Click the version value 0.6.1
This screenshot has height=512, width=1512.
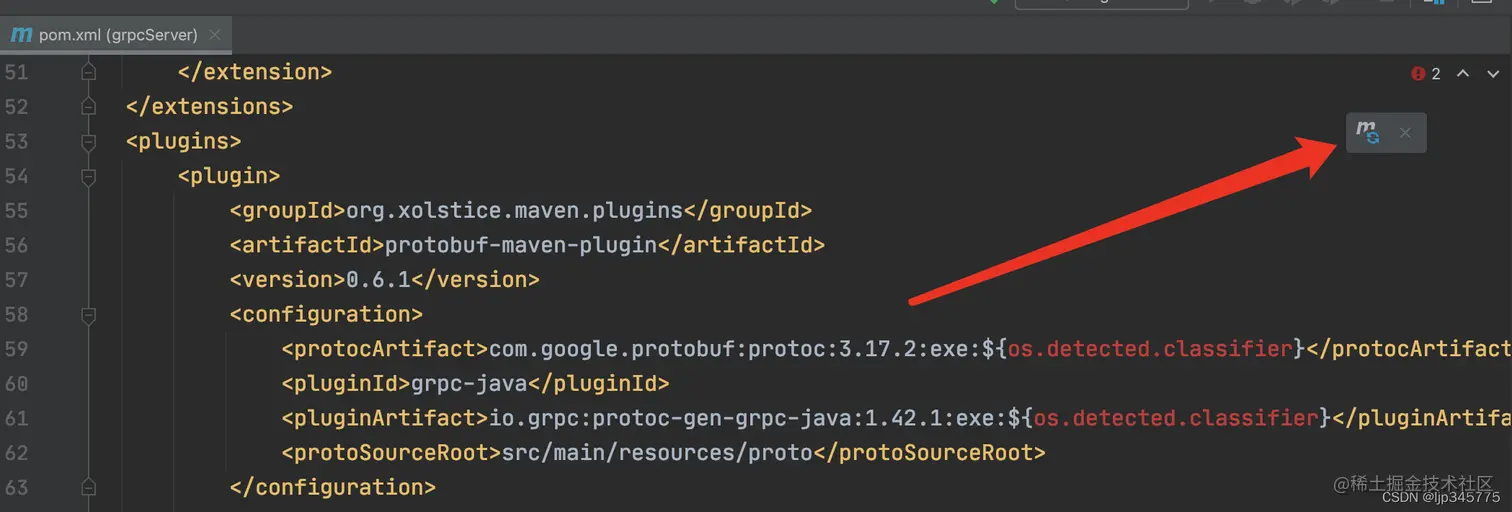(378, 280)
